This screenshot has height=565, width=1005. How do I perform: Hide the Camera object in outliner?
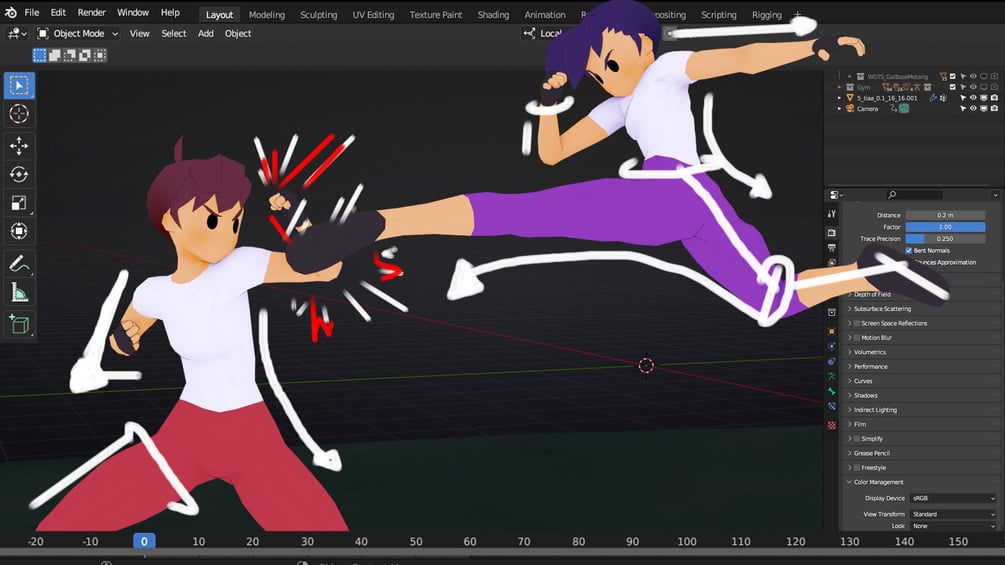coord(973,108)
